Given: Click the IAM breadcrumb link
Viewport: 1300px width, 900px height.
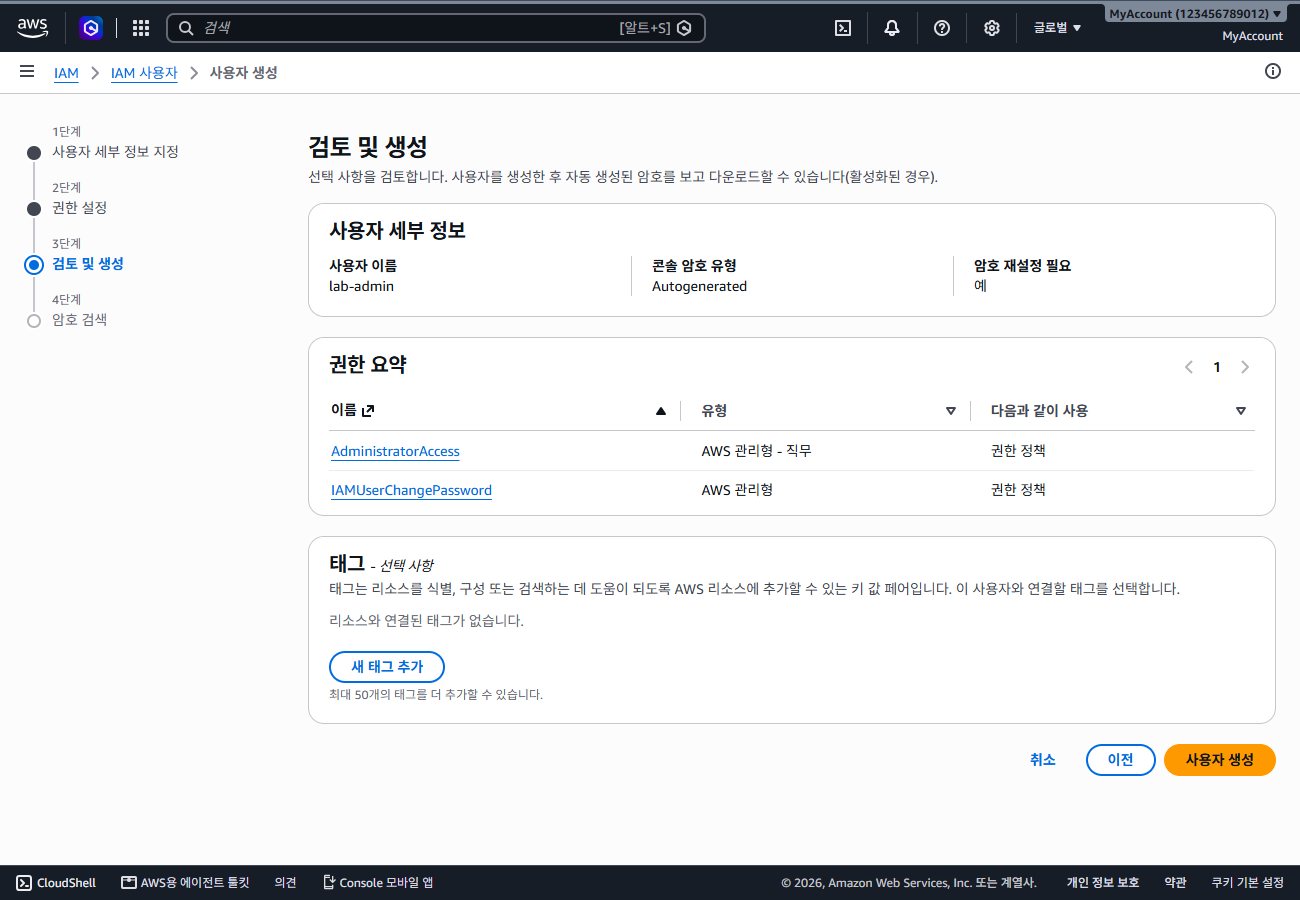Looking at the screenshot, I should coord(66,73).
